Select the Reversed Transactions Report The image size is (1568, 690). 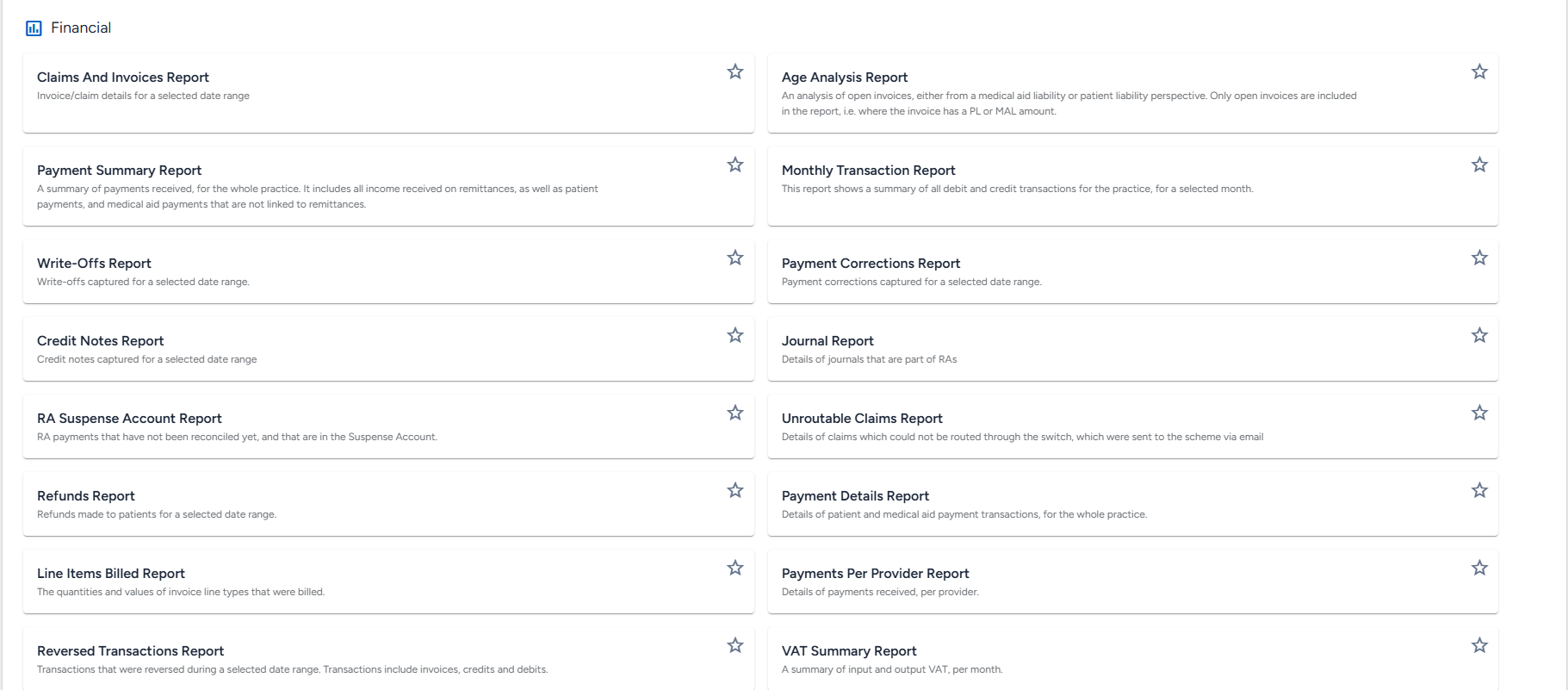(388, 659)
